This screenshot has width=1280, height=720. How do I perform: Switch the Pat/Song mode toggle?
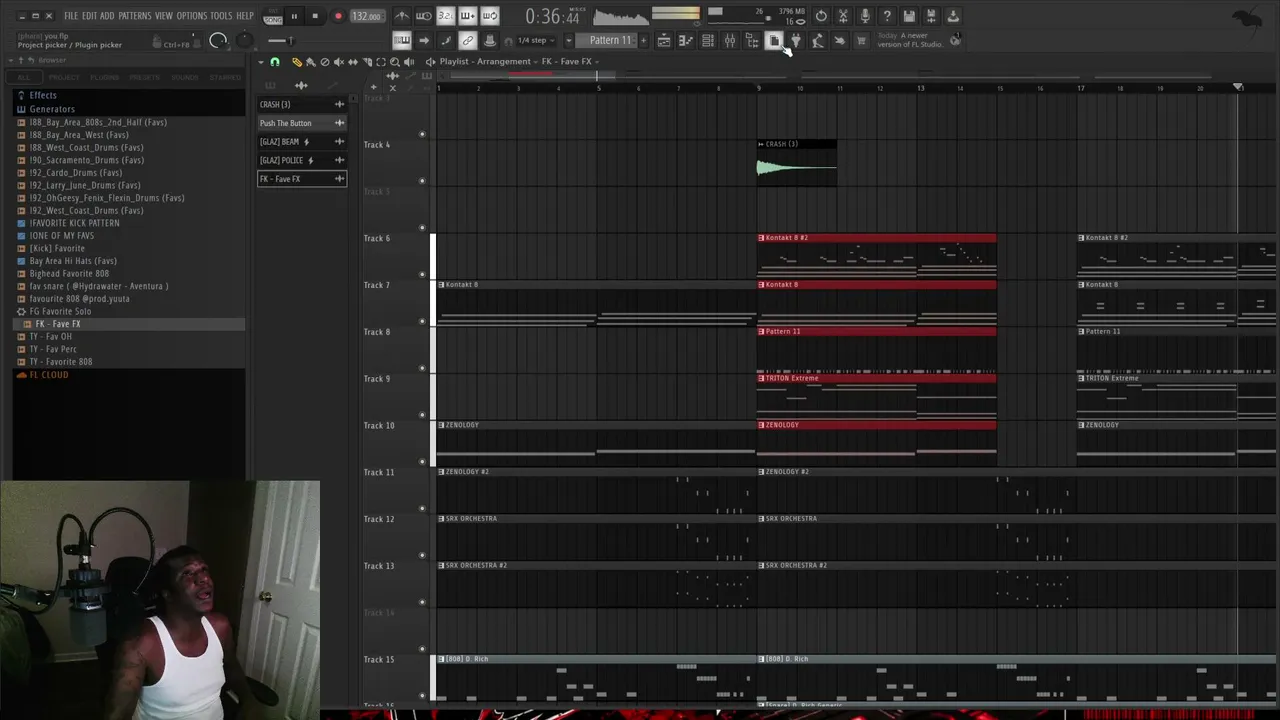pyautogui.click(x=272, y=16)
